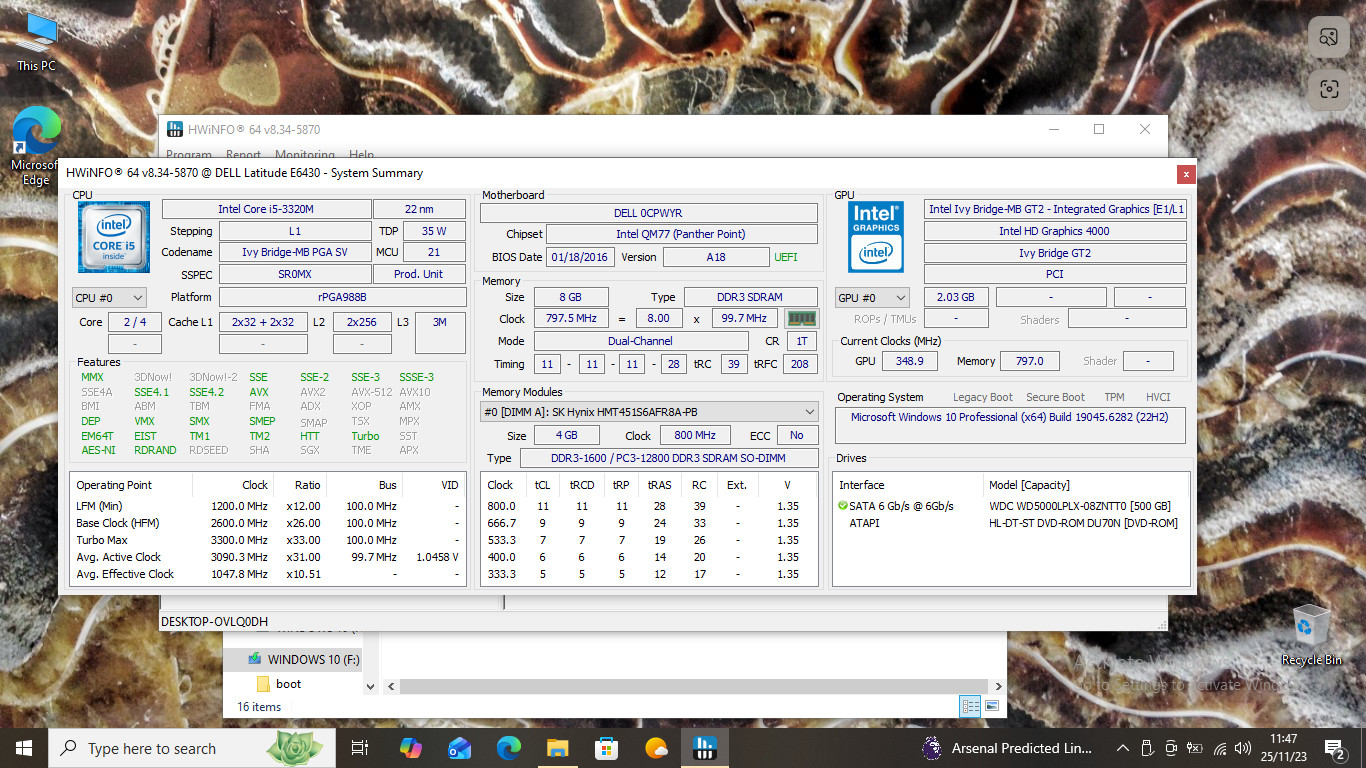Open File Explorer from the taskbar
The image size is (1366, 768).
click(558, 748)
